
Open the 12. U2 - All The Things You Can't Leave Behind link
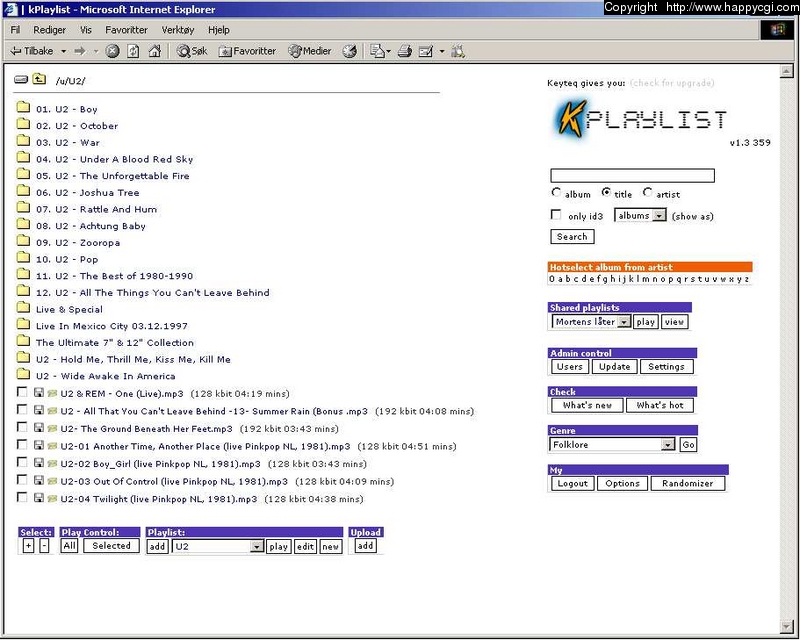pyautogui.click(x=153, y=293)
